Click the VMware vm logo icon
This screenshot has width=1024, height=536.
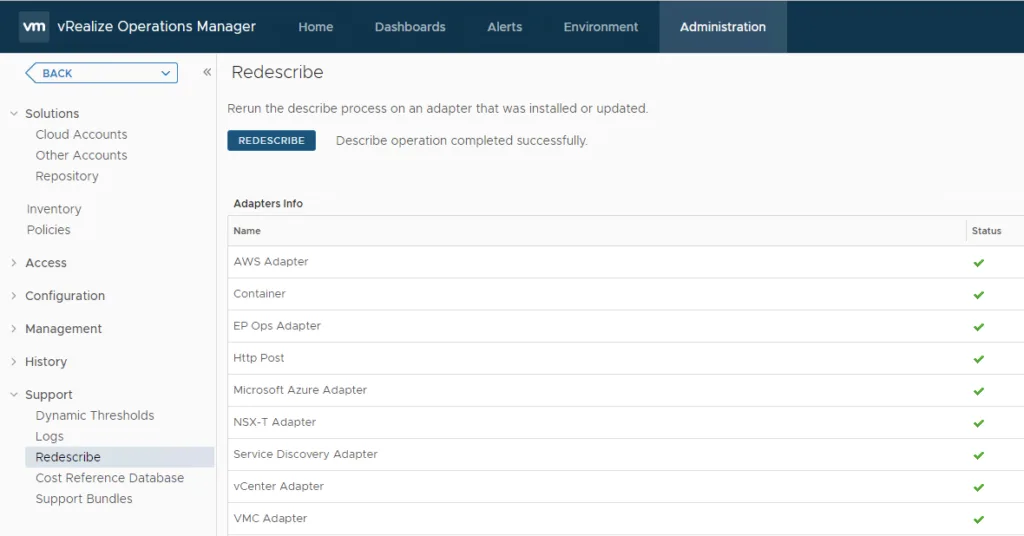tap(34, 27)
